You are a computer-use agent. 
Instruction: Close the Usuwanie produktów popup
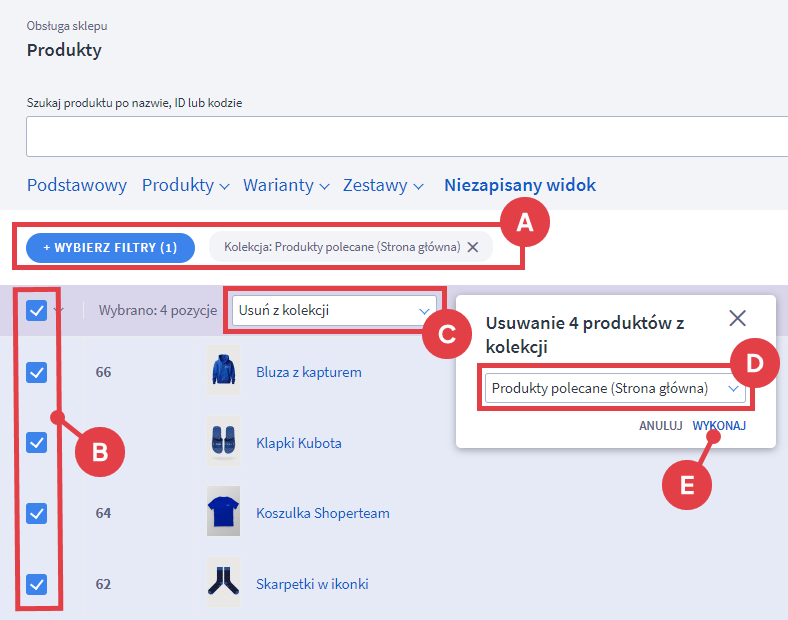coord(738,318)
